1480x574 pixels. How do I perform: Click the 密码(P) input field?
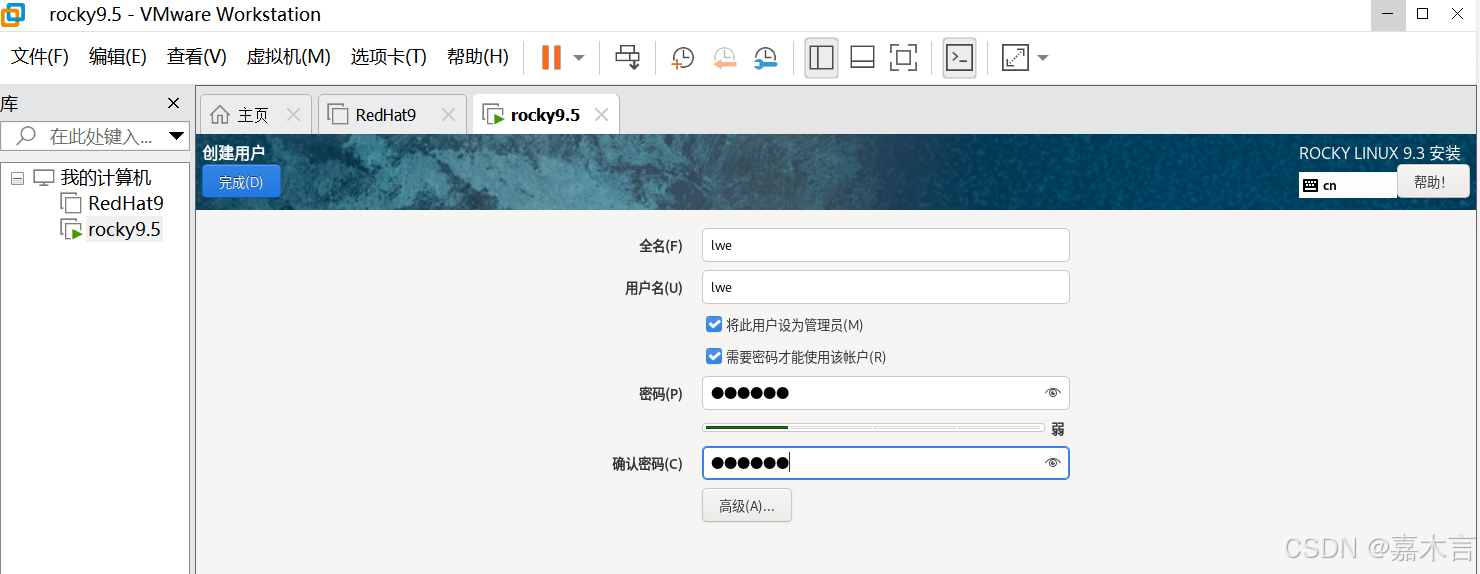(x=886, y=393)
